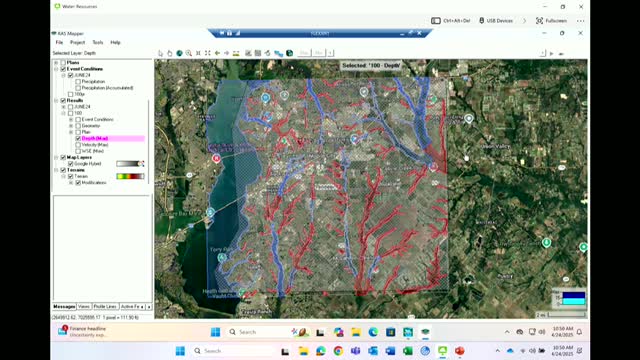640x360 pixels.
Task: Click the dark teal cube toolbar icon
Action: [x=289, y=53]
